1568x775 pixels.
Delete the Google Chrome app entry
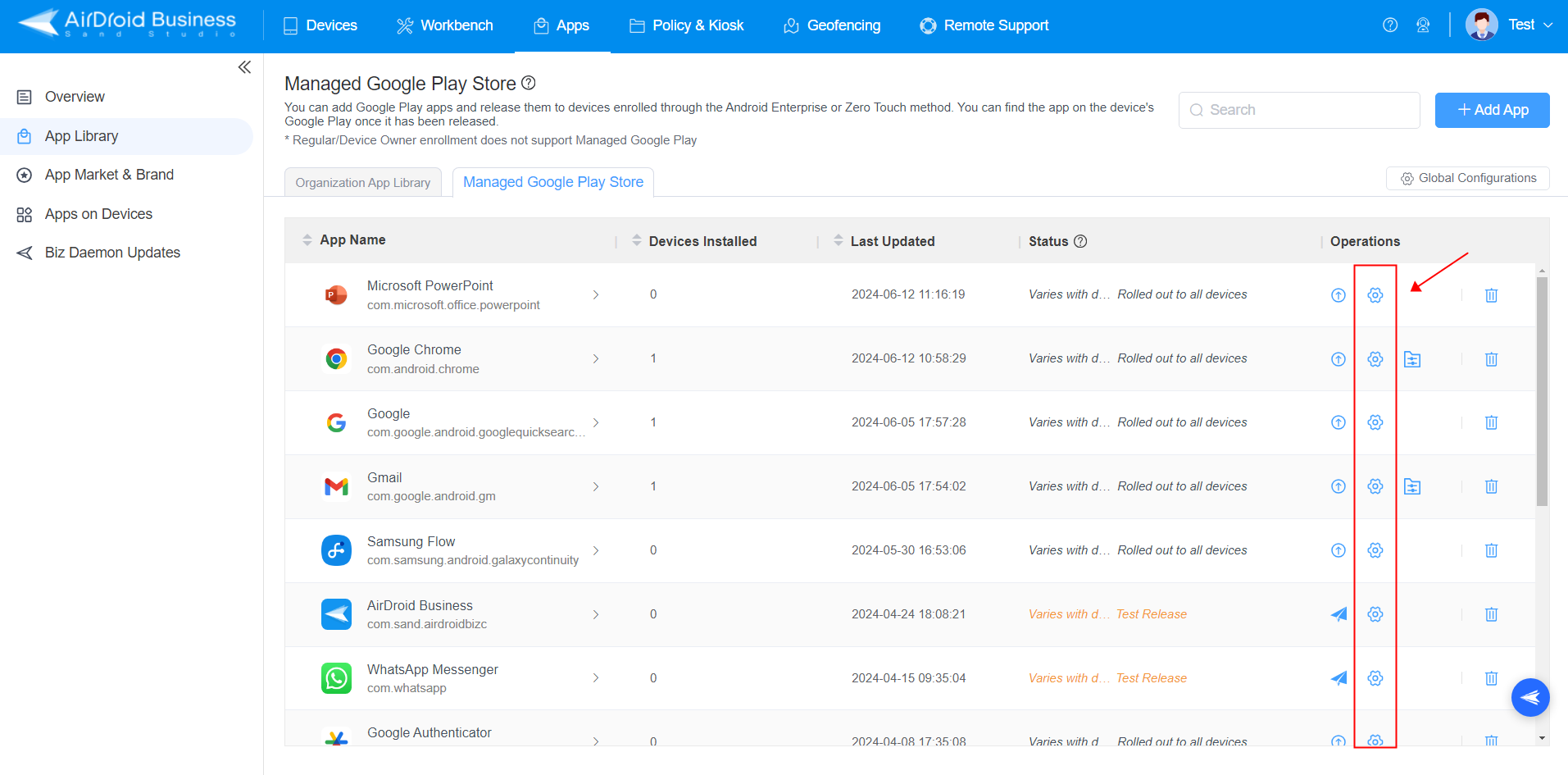click(1491, 359)
